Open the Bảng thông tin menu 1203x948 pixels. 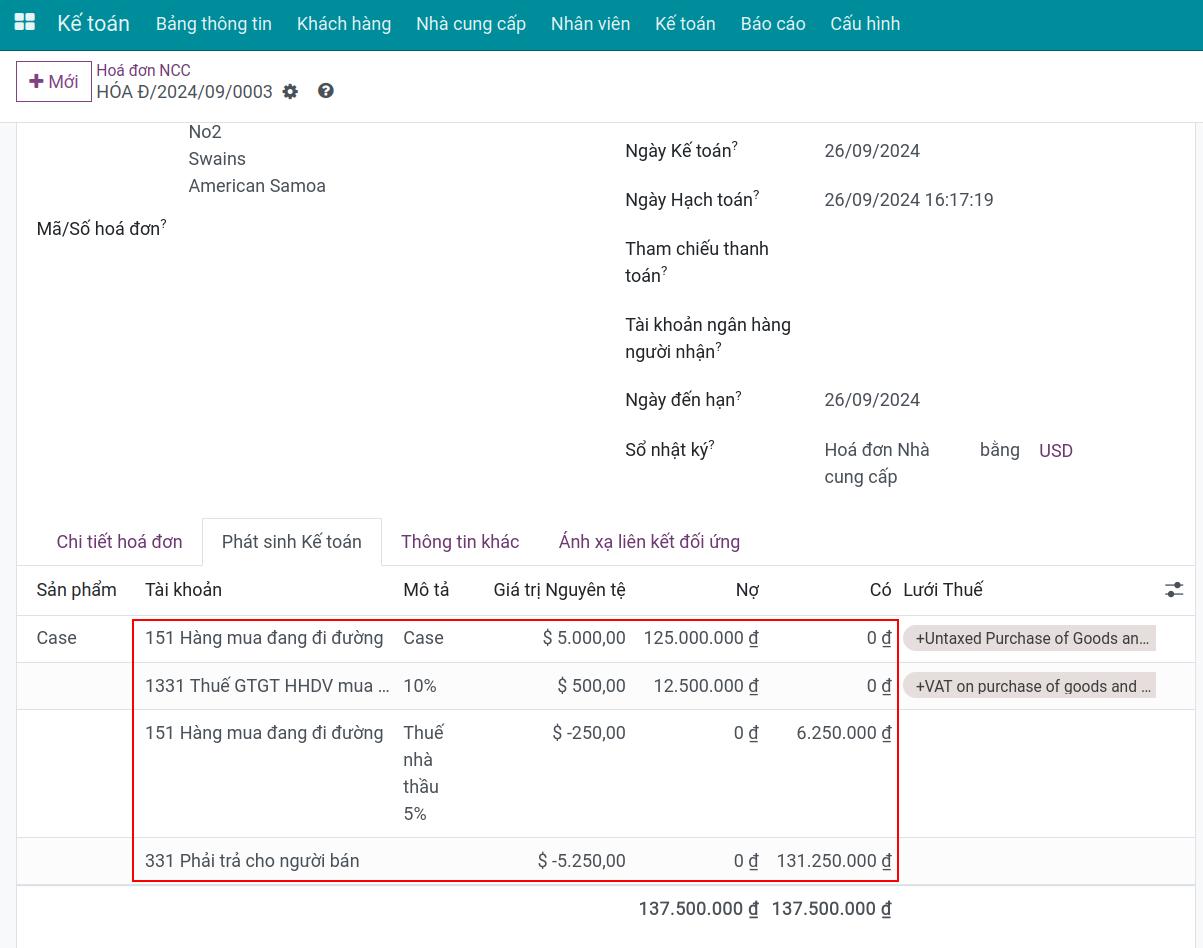click(214, 24)
